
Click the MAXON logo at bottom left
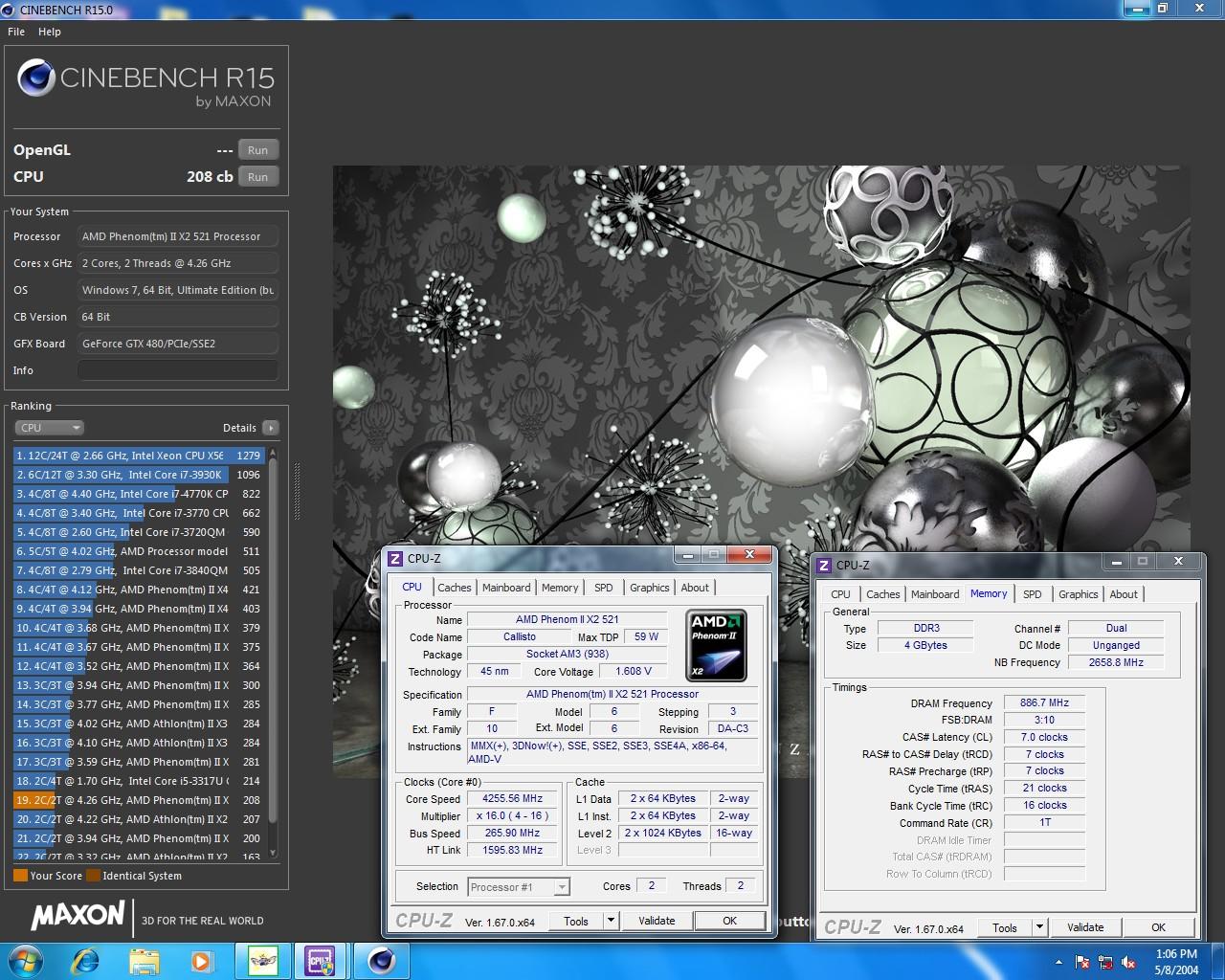[x=78, y=916]
